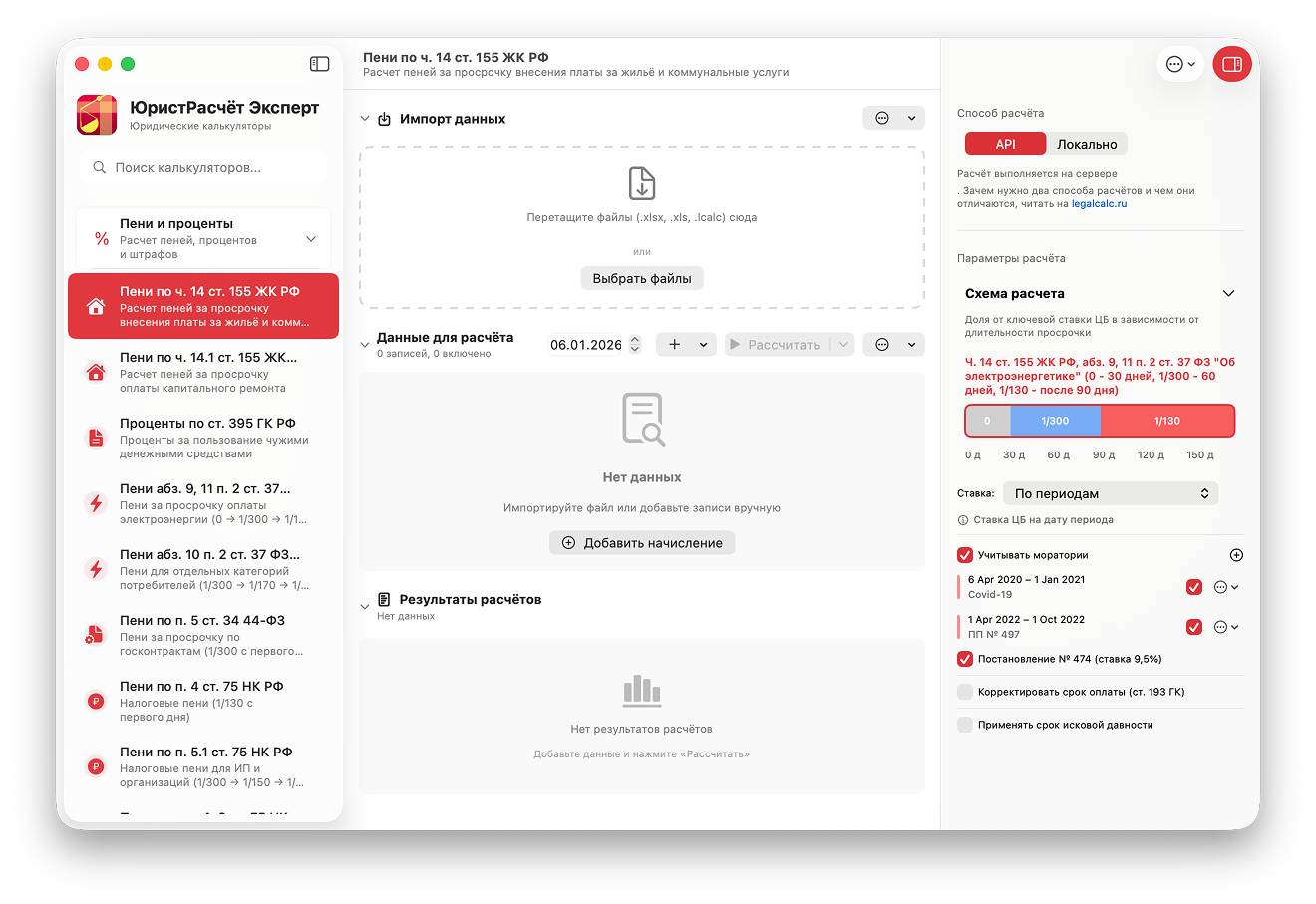1316x904 pixels.
Task: Click the Выбрать файлы button
Action: point(642,278)
